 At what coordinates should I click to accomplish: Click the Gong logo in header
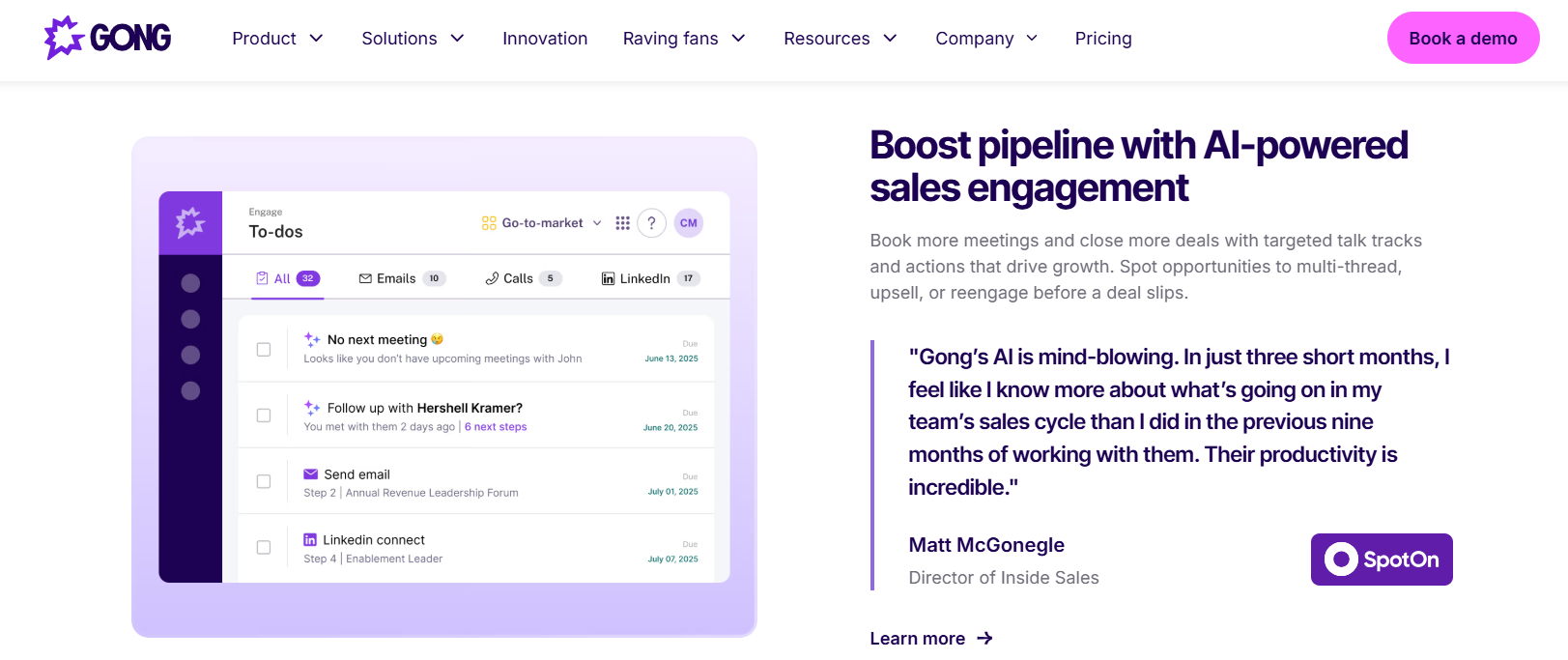[107, 38]
